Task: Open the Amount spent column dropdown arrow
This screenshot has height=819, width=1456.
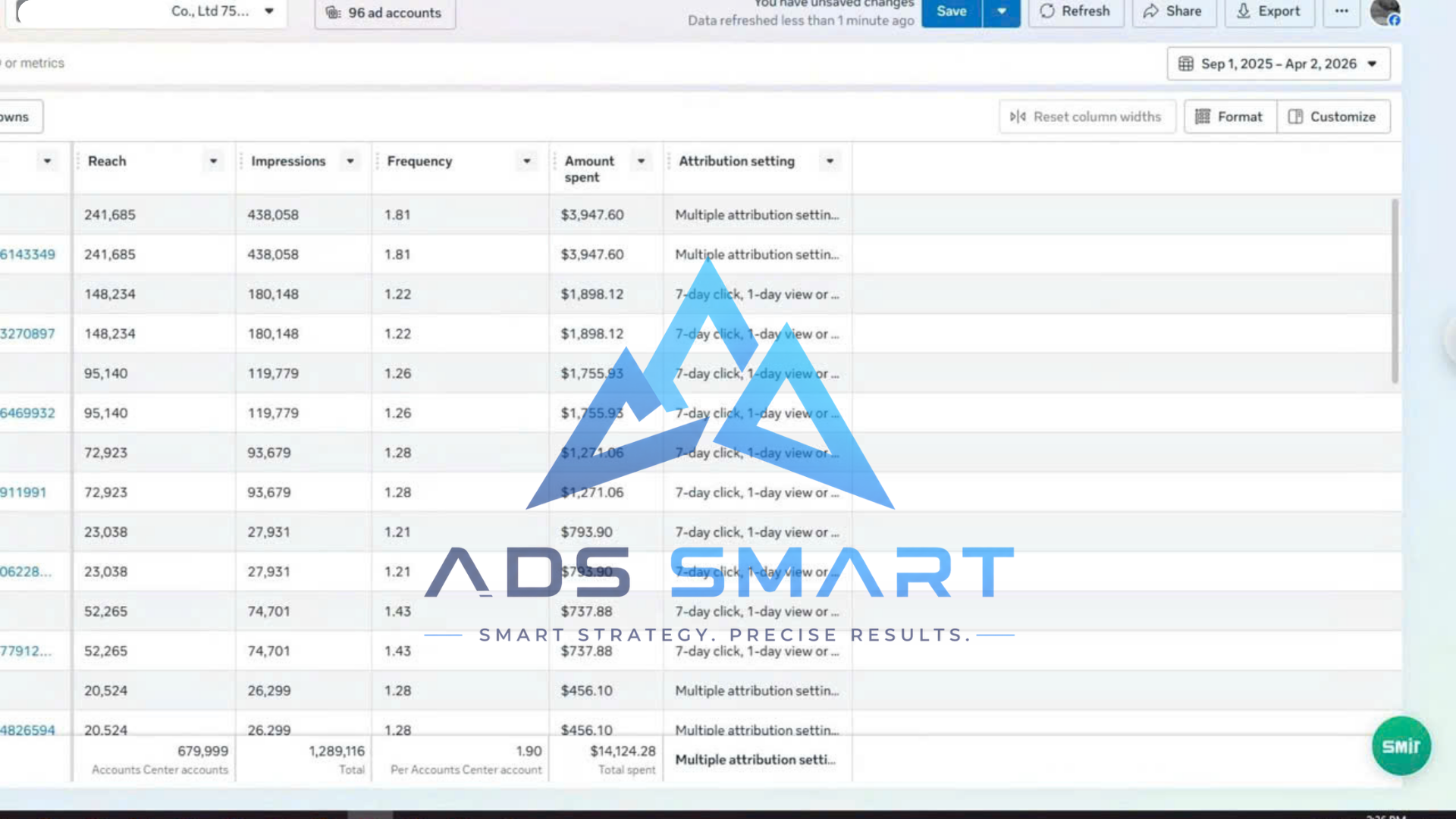Action: [x=641, y=161]
